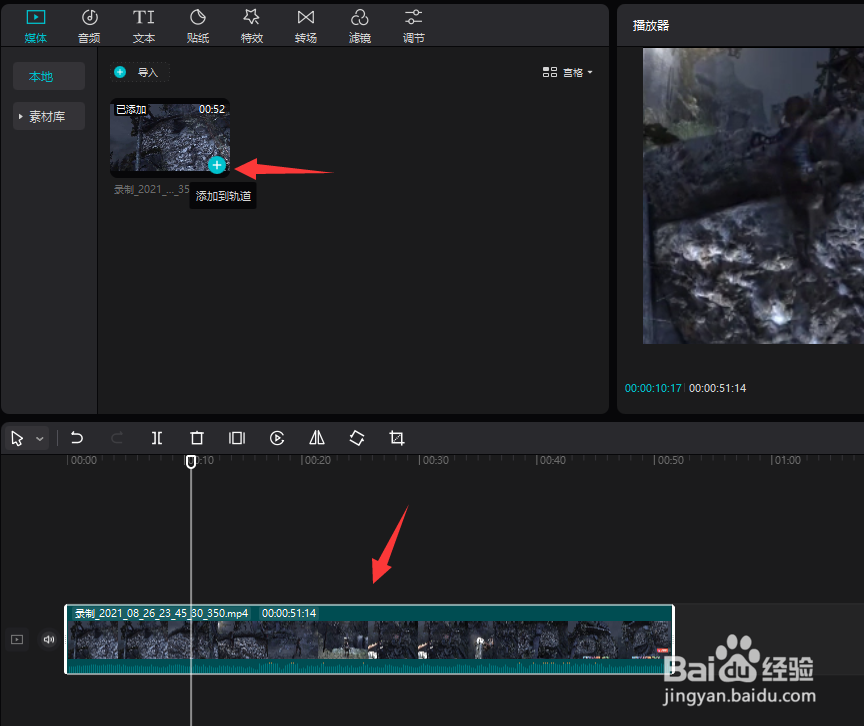This screenshot has height=726, width=864.
Task: Select the 本地 local media category
Action: [48, 76]
